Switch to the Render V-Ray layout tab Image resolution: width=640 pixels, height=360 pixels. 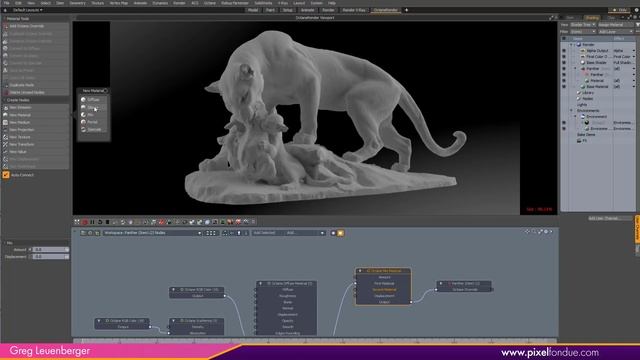click(x=354, y=10)
